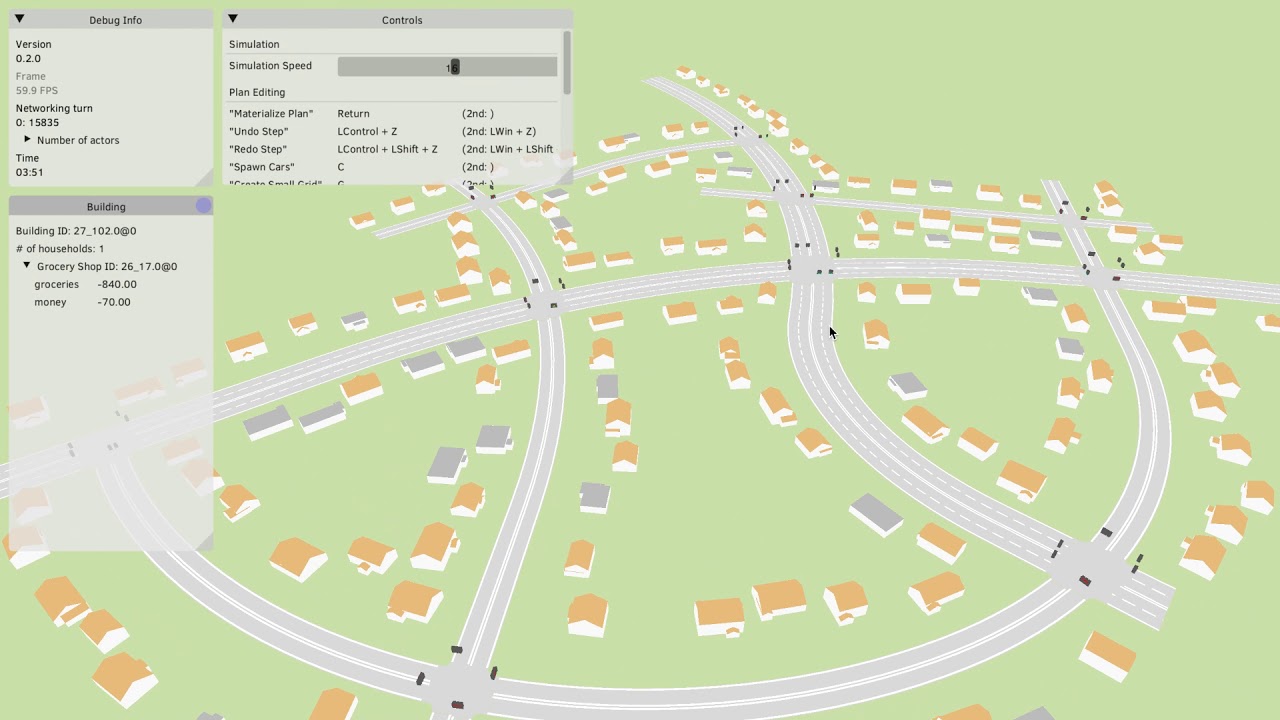1280x720 pixels.
Task: Click the Debug Info window resize grip
Action: (x=205, y=178)
